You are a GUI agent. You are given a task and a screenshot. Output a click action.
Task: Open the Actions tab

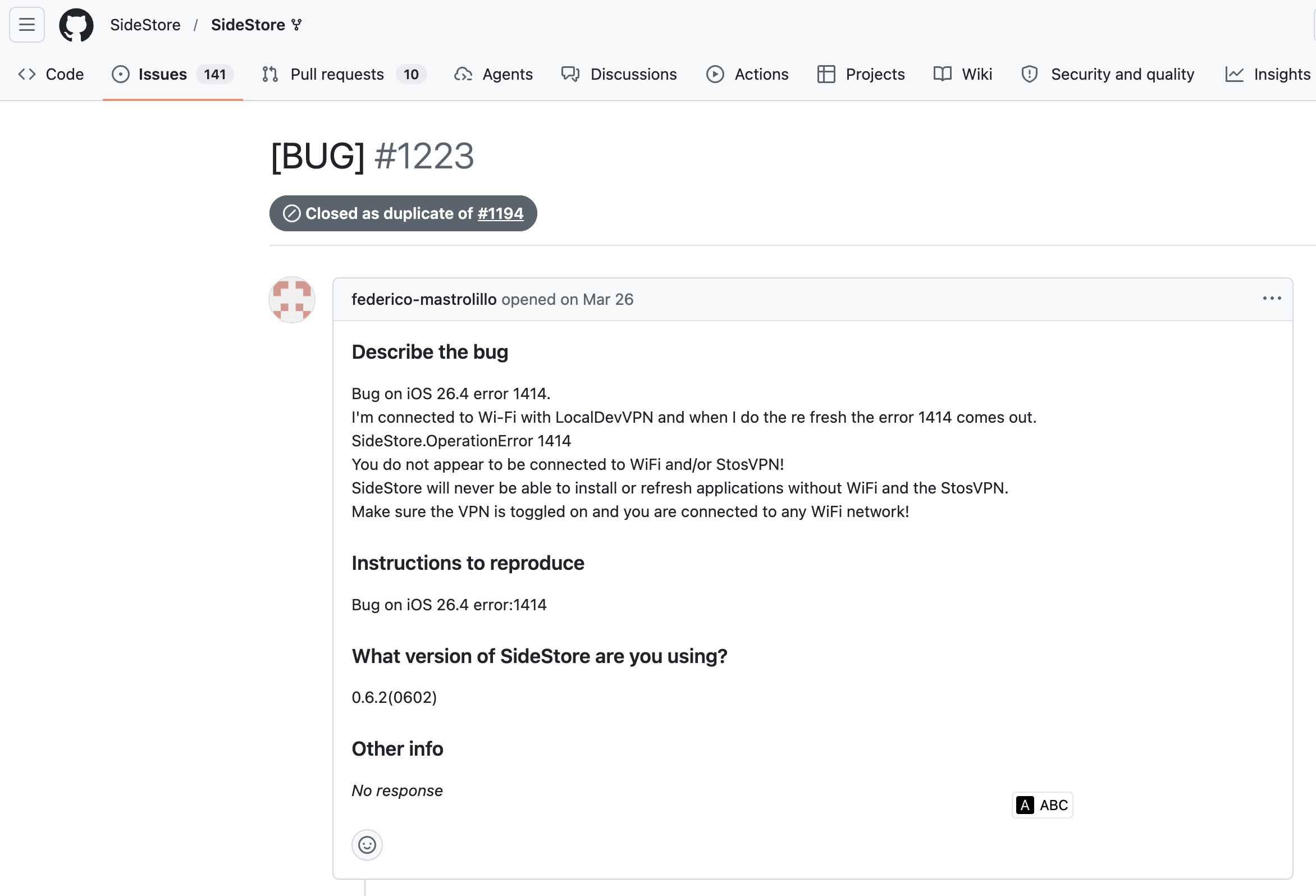747,74
